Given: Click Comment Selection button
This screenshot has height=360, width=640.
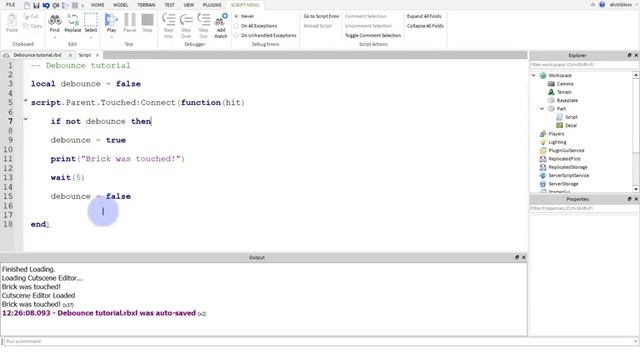Looking at the screenshot, I should (x=365, y=16).
